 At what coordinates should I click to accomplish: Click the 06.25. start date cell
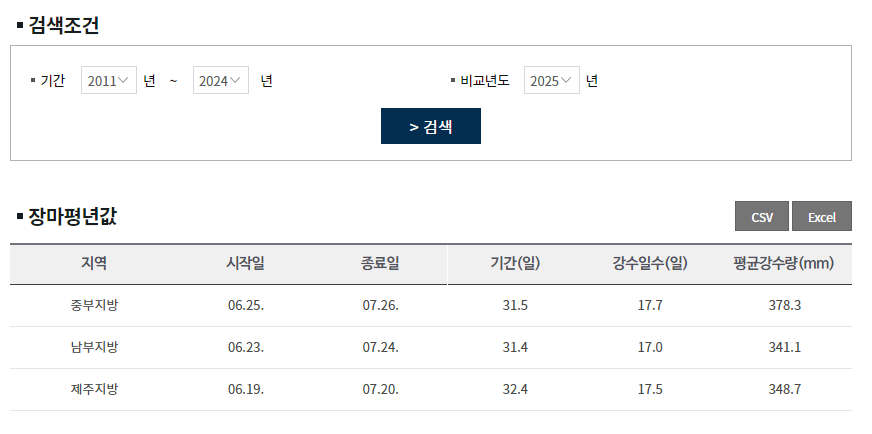point(246,305)
